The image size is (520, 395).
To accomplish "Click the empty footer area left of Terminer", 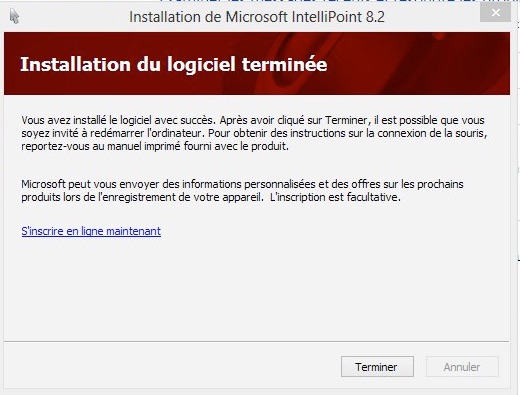I will [172, 367].
